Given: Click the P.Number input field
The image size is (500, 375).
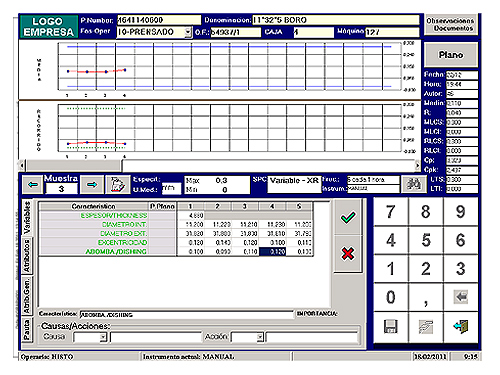Looking at the screenshot, I should coord(159,20).
